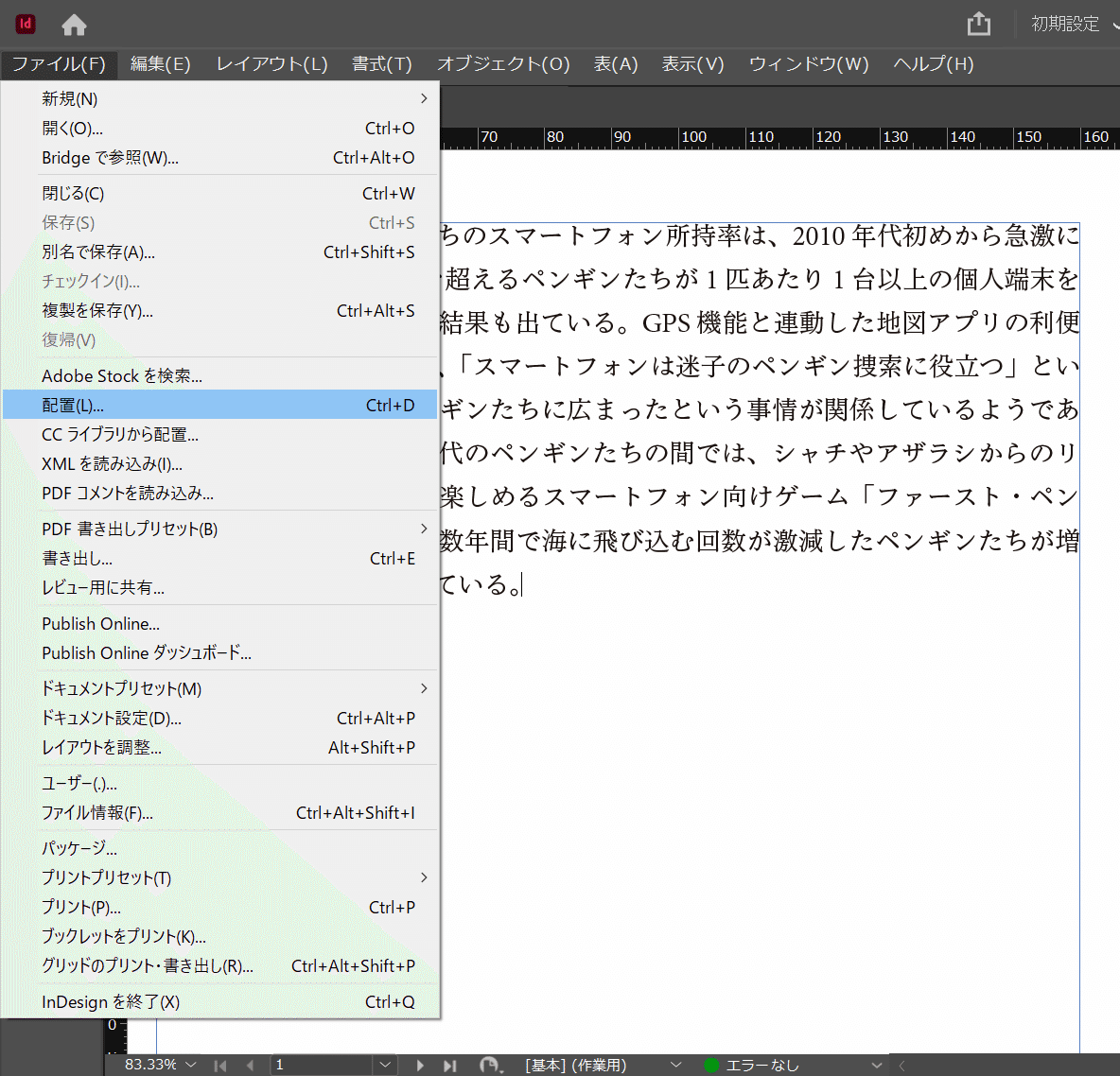Viewport: 1120px width, 1076px height.
Task: Choose 書き出し... menu entry
Action: tap(78, 558)
